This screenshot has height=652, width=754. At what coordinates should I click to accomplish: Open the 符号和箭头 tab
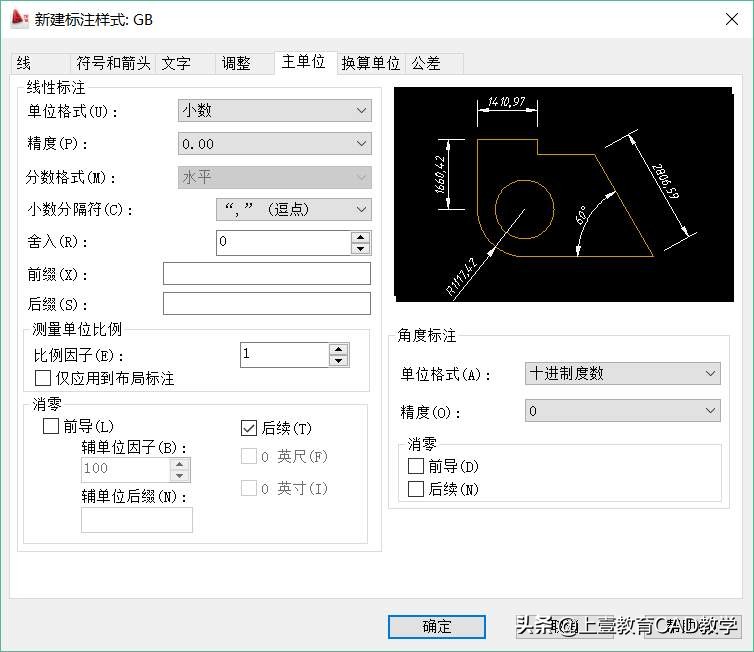pyautogui.click(x=113, y=63)
